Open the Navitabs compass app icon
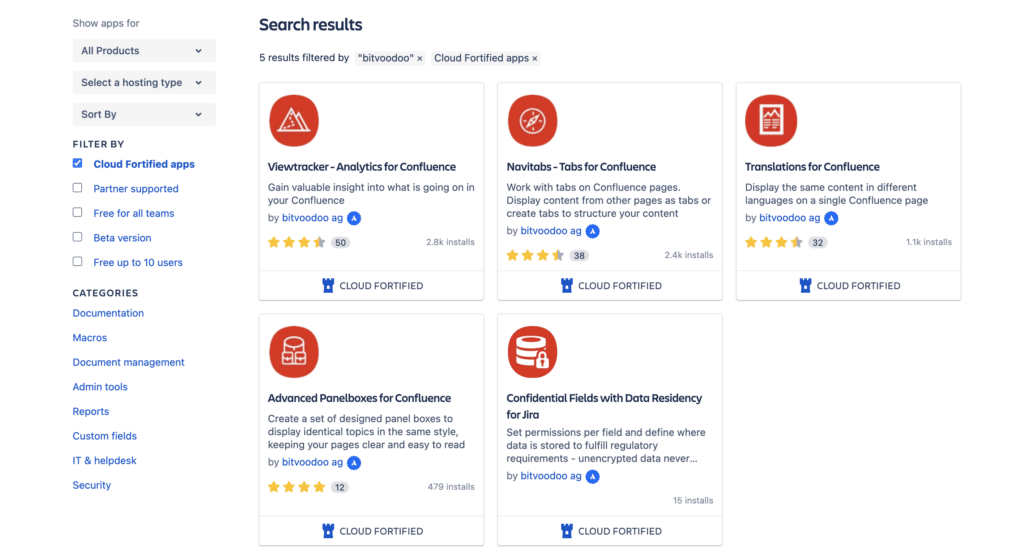The width and height of the screenshot is (1024, 553). click(x=532, y=121)
